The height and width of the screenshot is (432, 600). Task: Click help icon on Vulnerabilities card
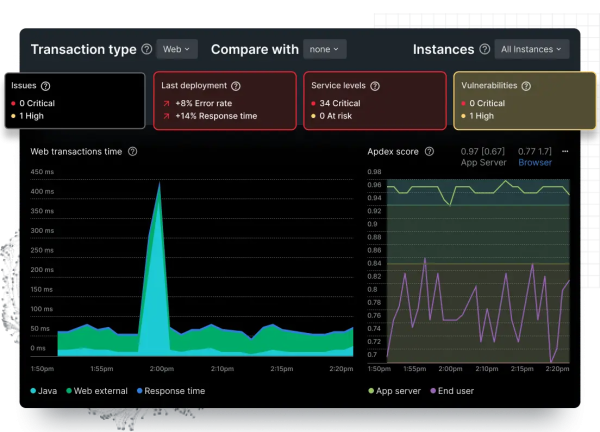point(525,86)
